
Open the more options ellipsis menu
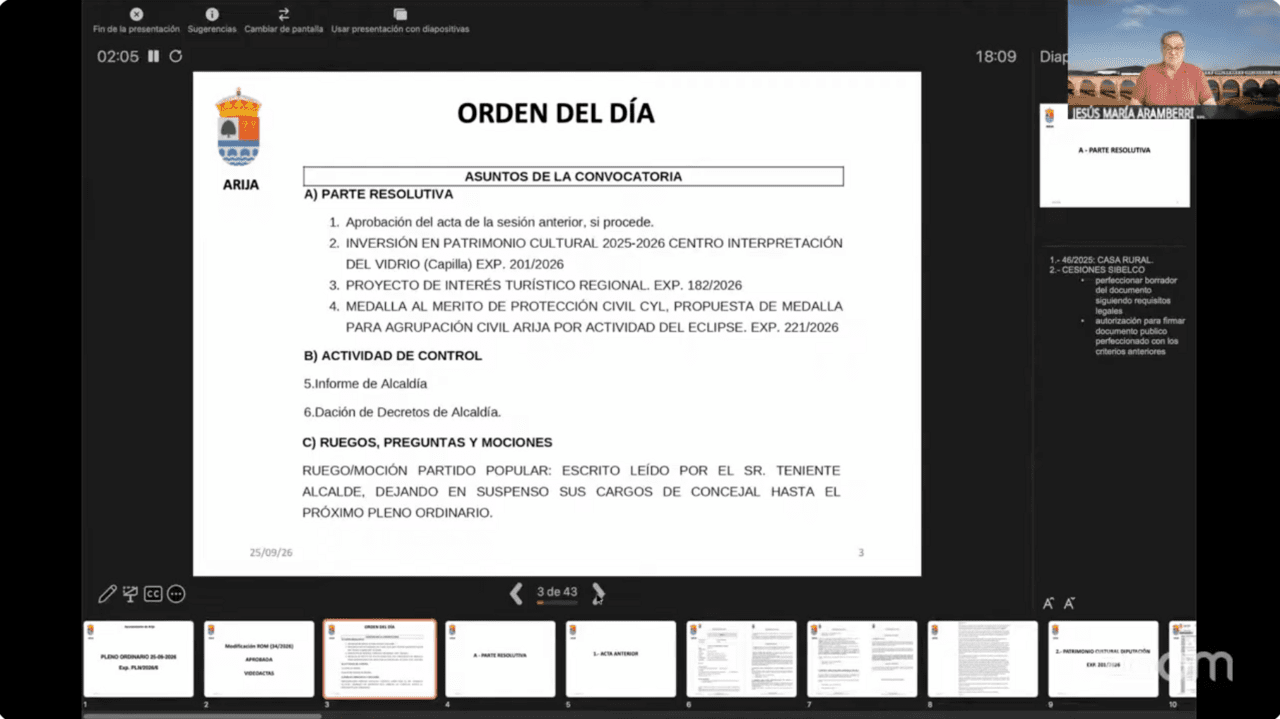(176, 594)
